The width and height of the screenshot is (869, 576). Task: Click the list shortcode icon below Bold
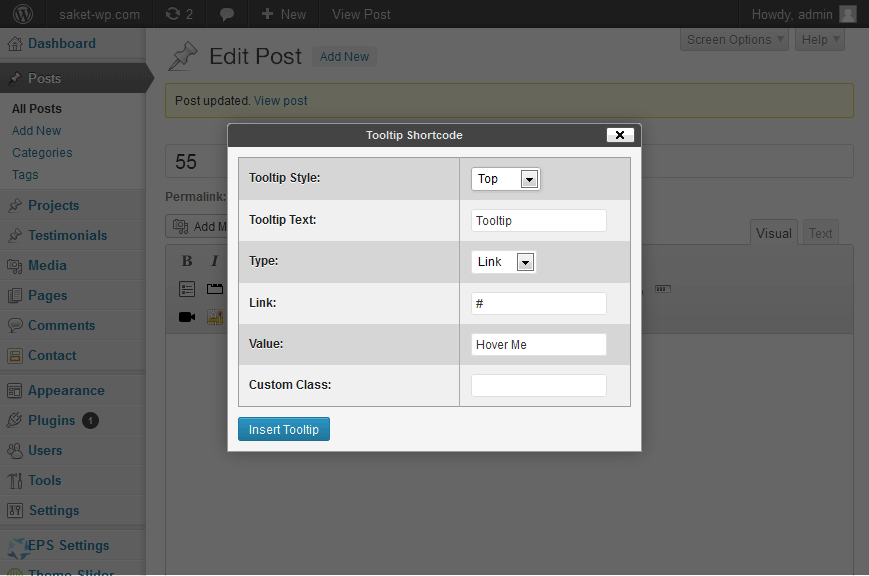coord(187,289)
